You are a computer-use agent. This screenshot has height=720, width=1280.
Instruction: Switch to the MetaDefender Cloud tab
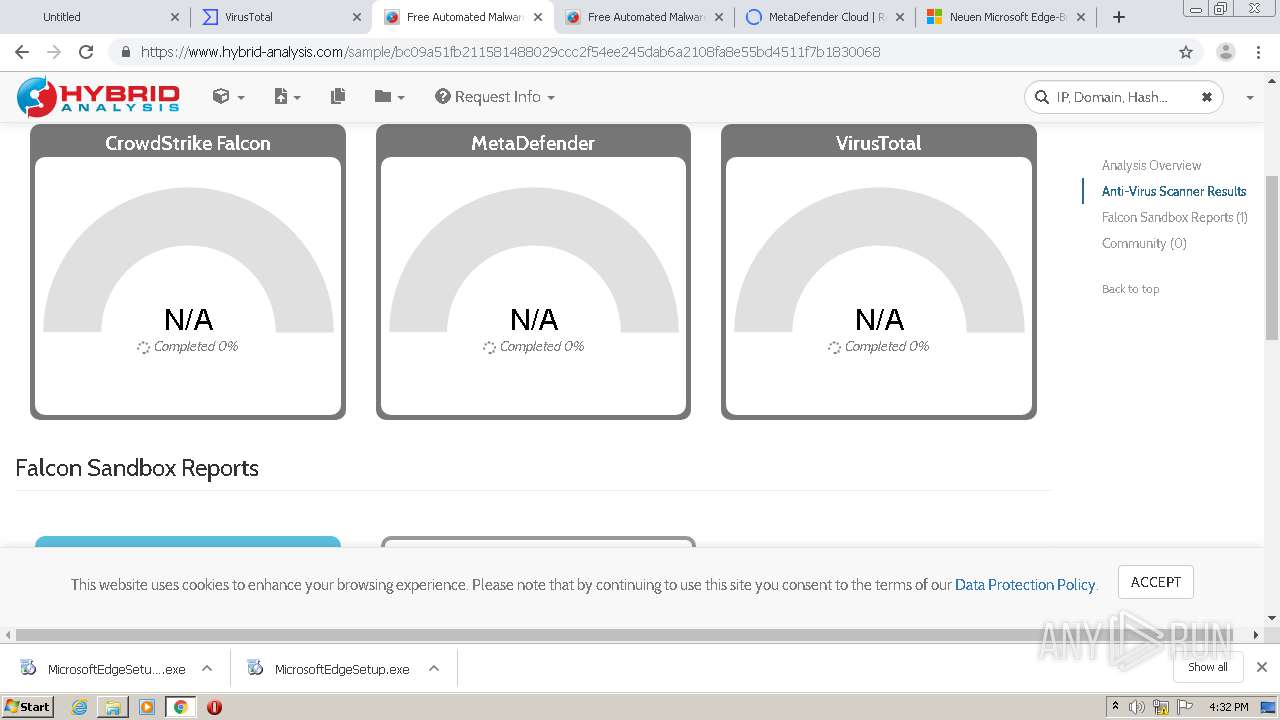tap(825, 17)
